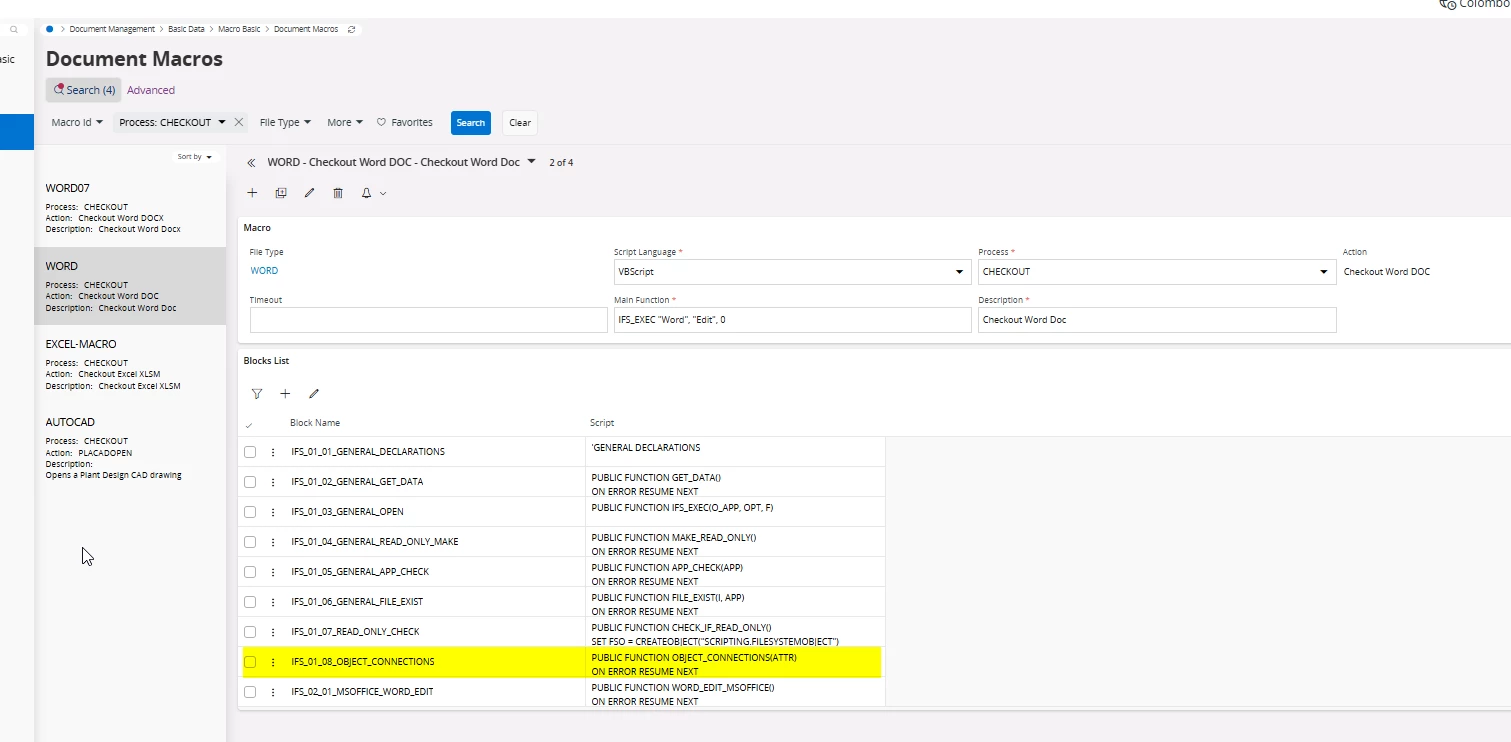Toggle the Search (4) panel button
The height and width of the screenshot is (742, 1511).
[x=84, y=90]
